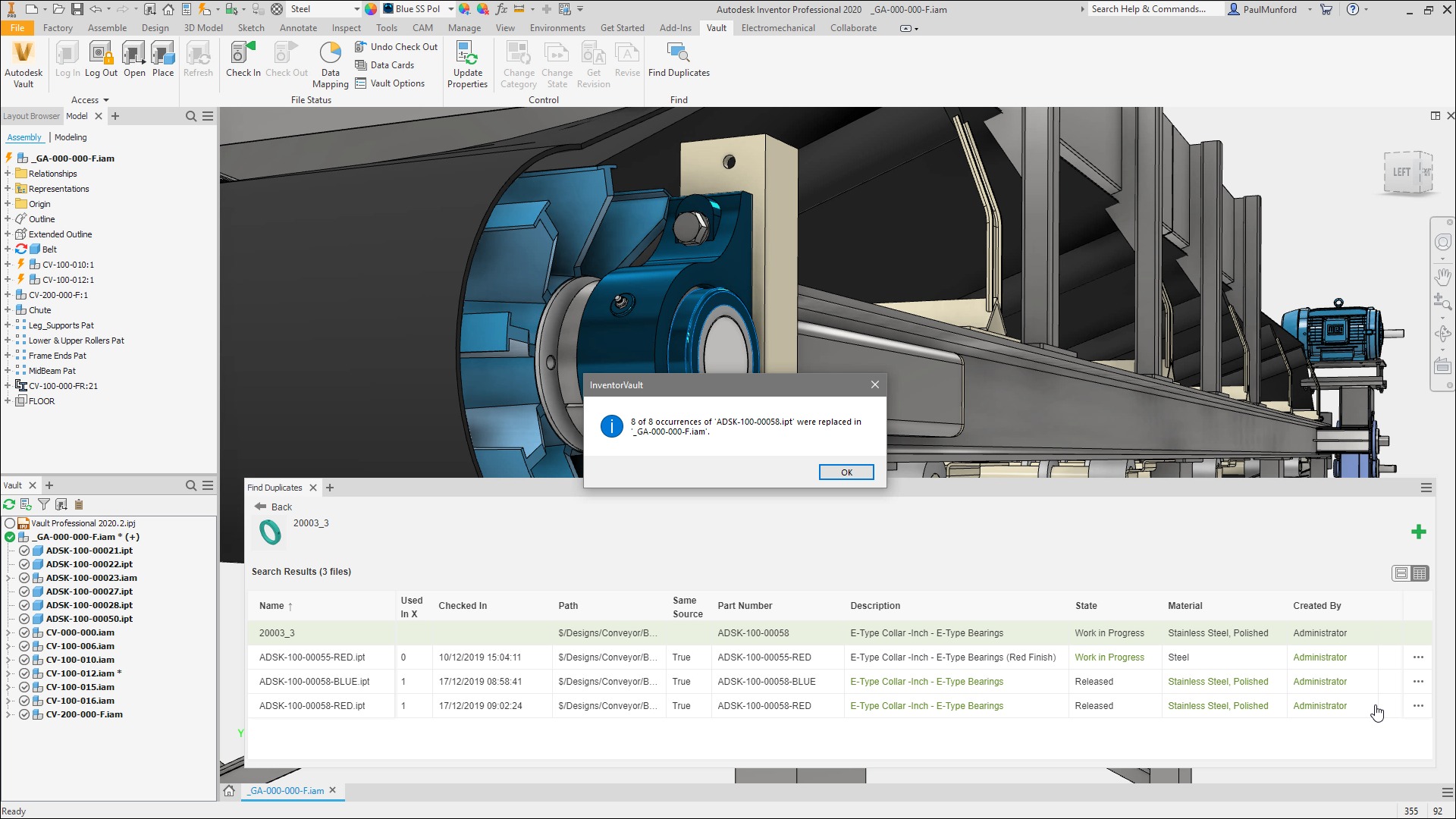Click the Vault browser filter icon
Image resolution: width=1456 pixels, height=819 pixels.
44,504
